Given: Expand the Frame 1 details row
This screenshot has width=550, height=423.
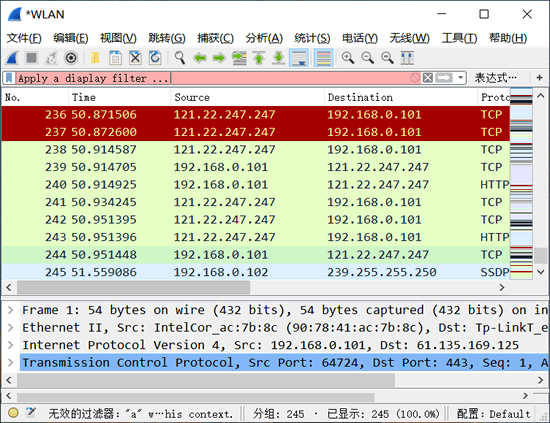Looking at the screenshot, I should tap(11, 310).
